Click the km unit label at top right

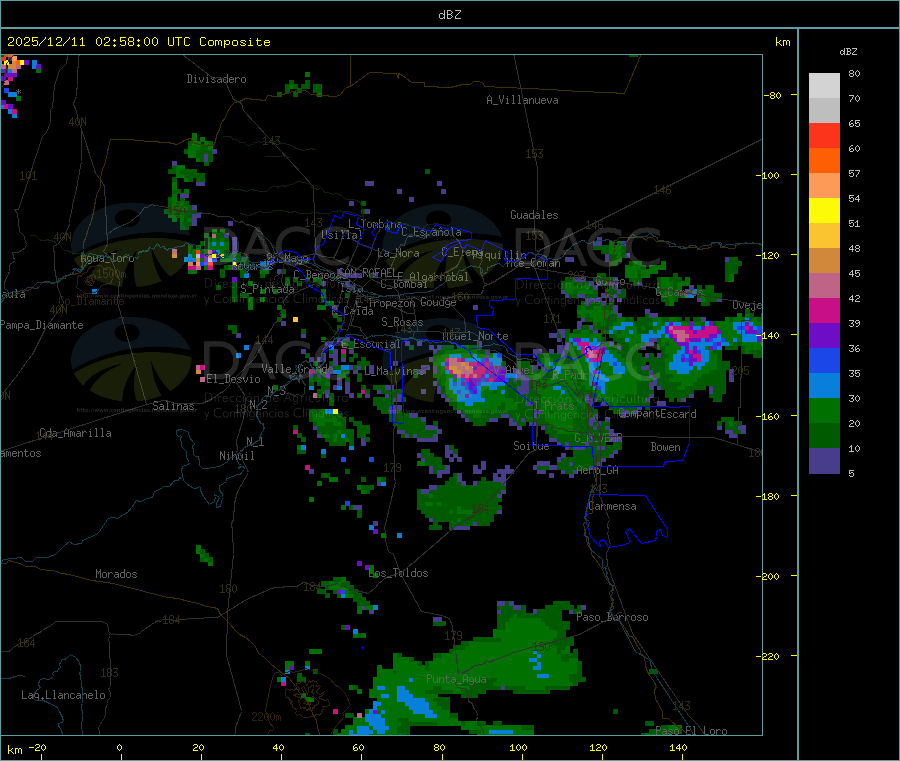tap(782, 42)
